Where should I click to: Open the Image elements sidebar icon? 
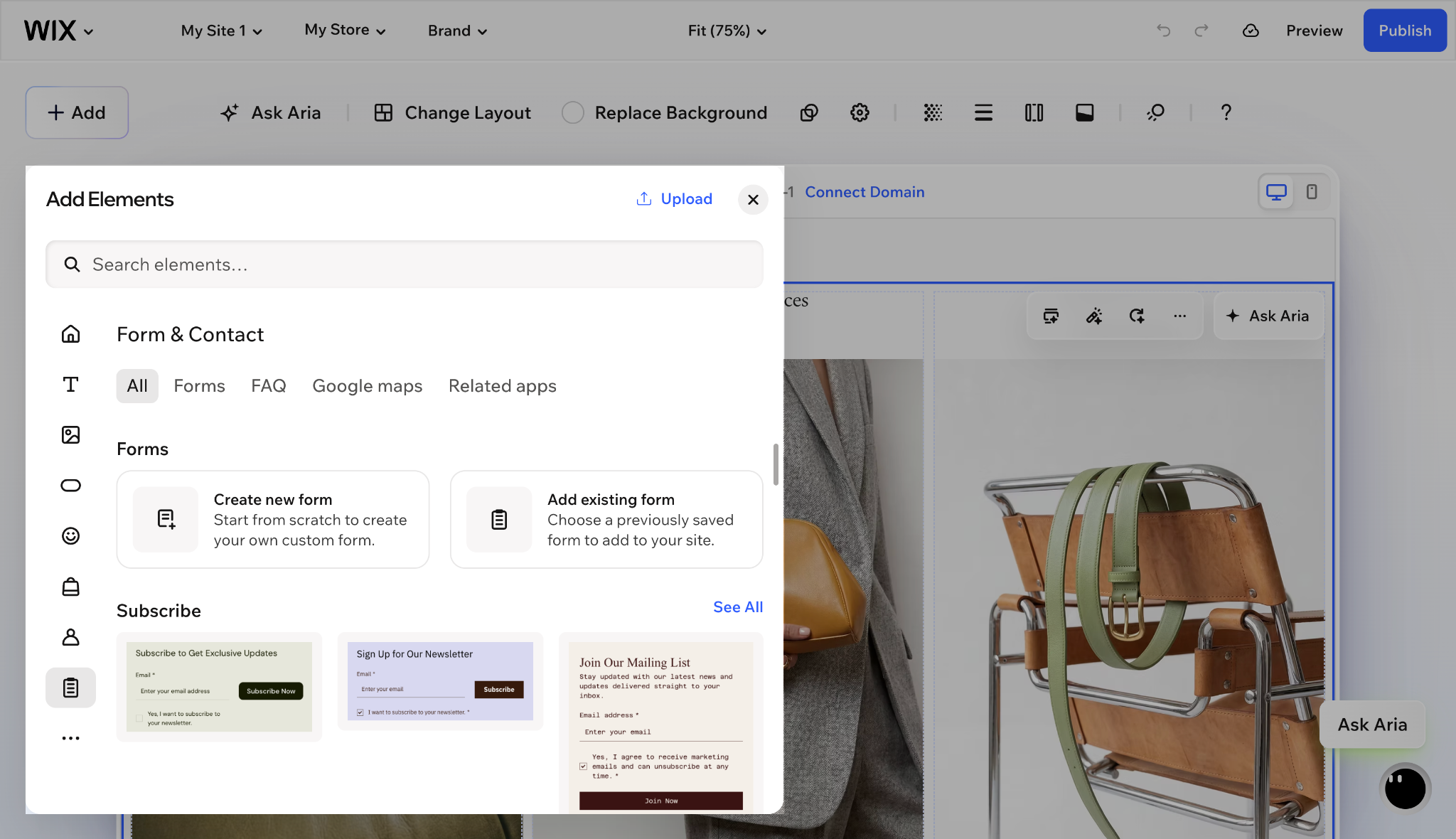coord(70,434)
